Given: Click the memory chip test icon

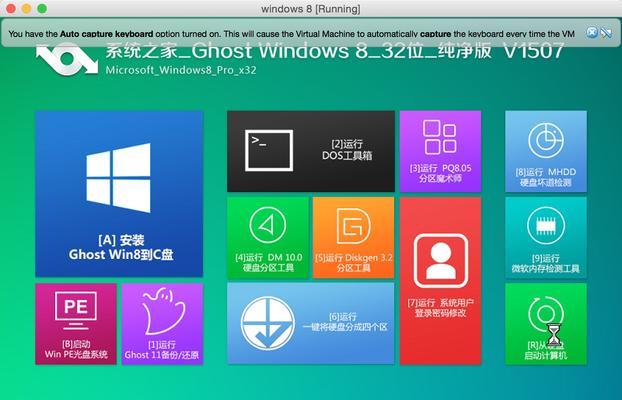Looking at the screenshot, I should click(545, 225).
